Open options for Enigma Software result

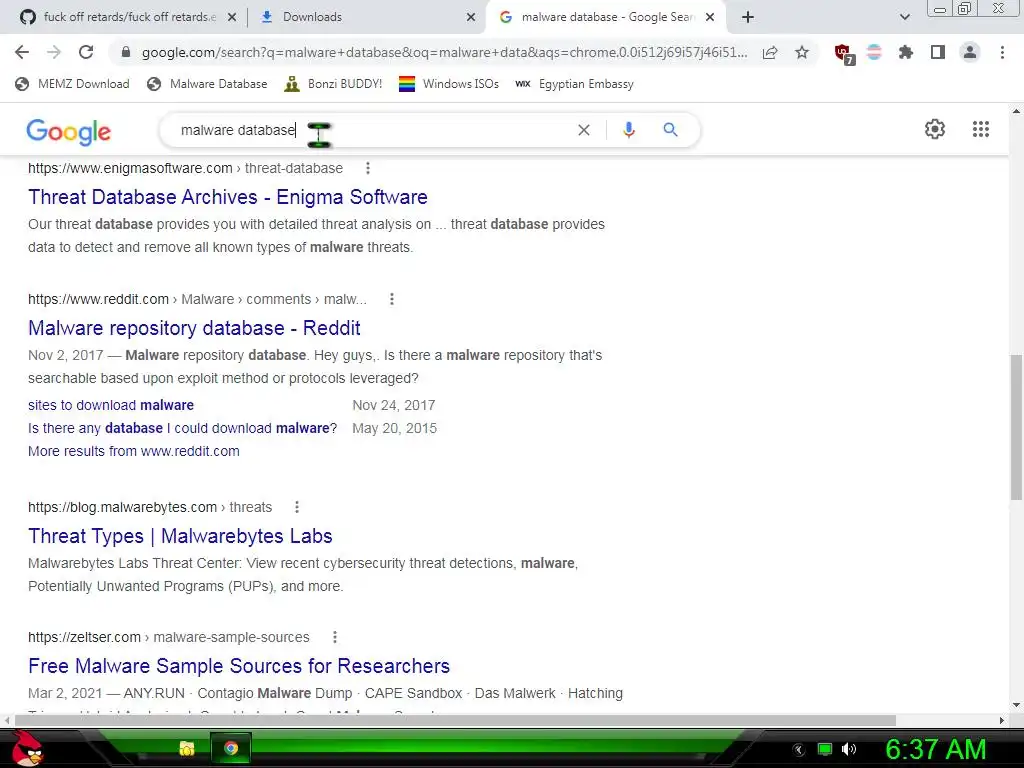[x=368, y=168]
